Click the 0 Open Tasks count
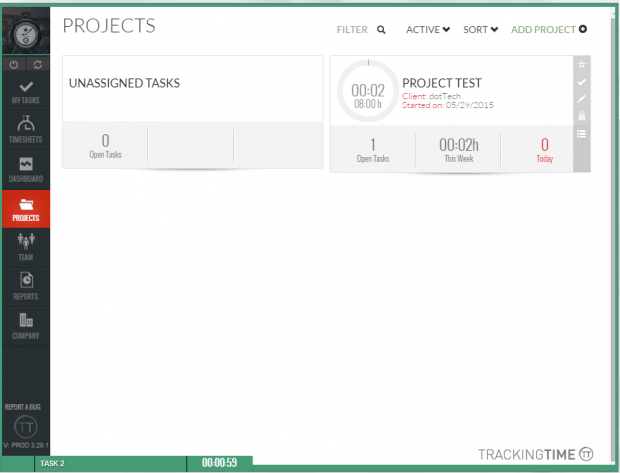Screen dimensions: 620x473 coord(105,146)
